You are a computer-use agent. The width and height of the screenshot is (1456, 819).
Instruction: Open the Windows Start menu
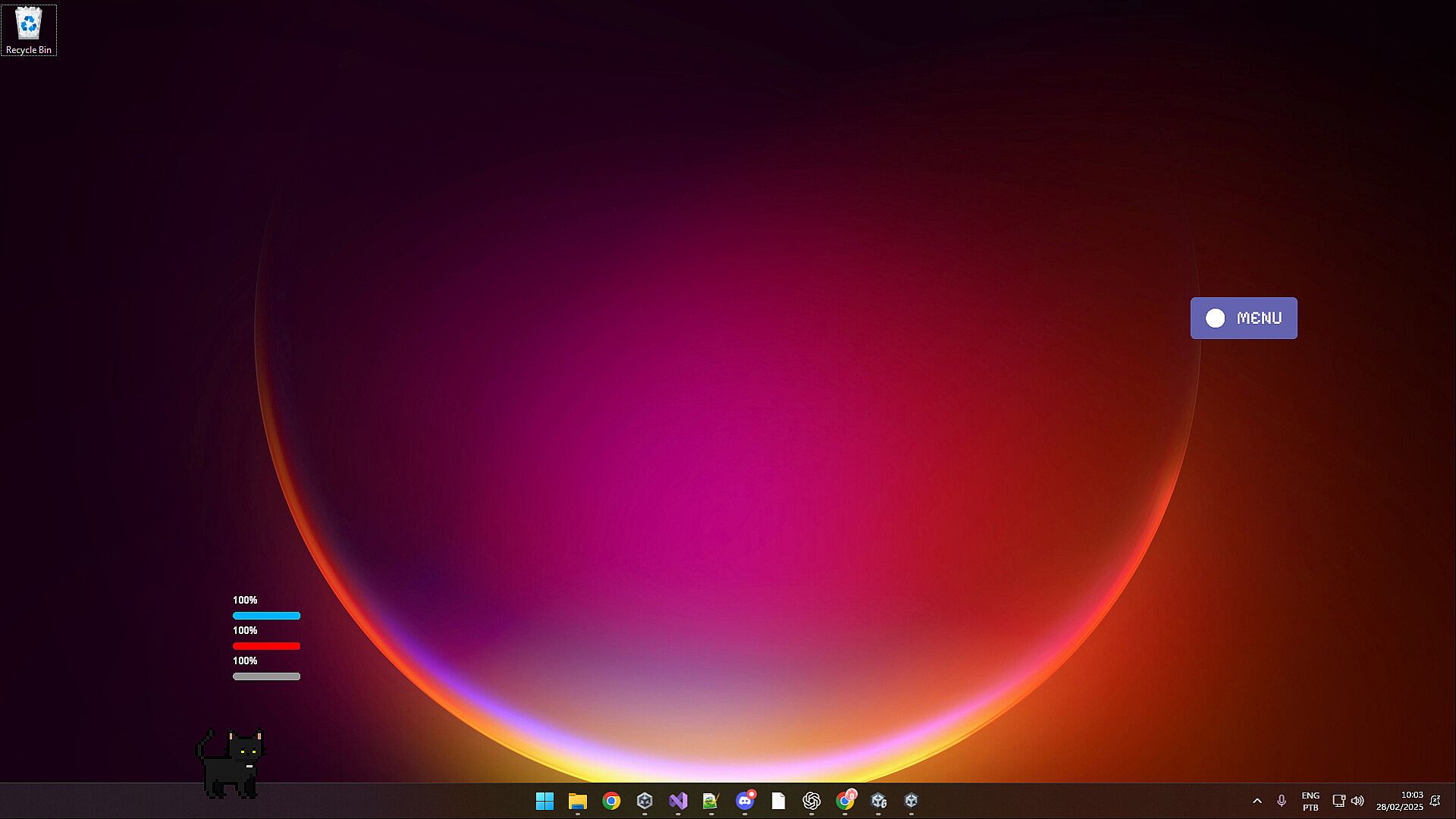point(544,801)
